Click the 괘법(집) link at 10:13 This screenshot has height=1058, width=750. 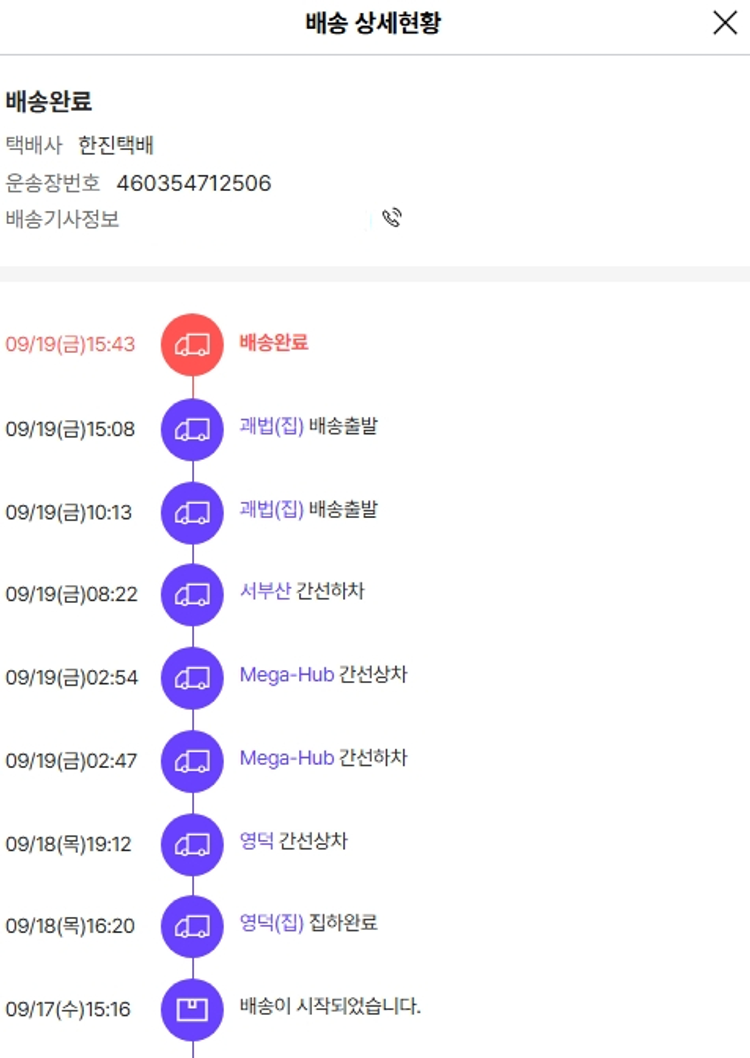[271, 510]
